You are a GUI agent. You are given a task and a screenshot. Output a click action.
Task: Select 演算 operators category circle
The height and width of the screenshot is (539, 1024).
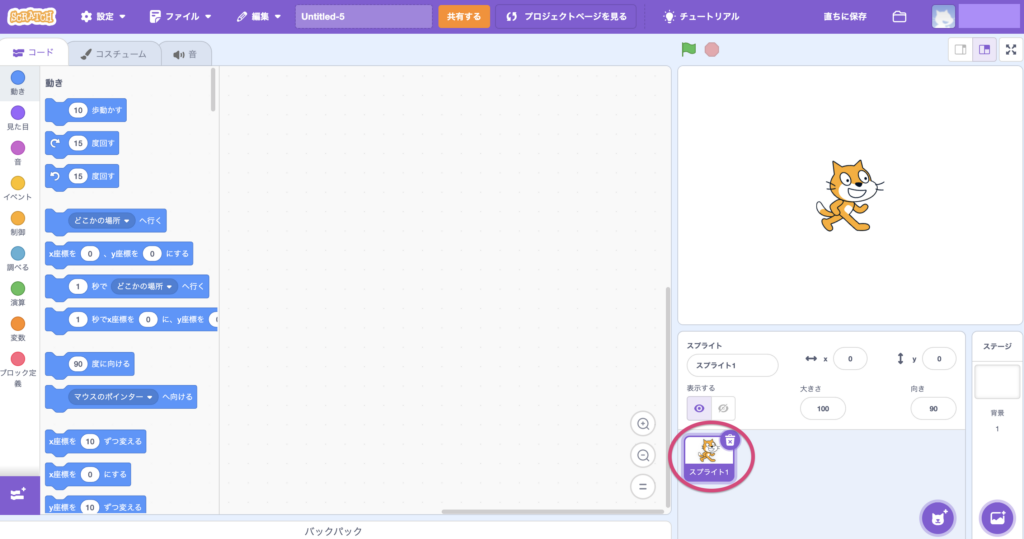click(18, 289)
